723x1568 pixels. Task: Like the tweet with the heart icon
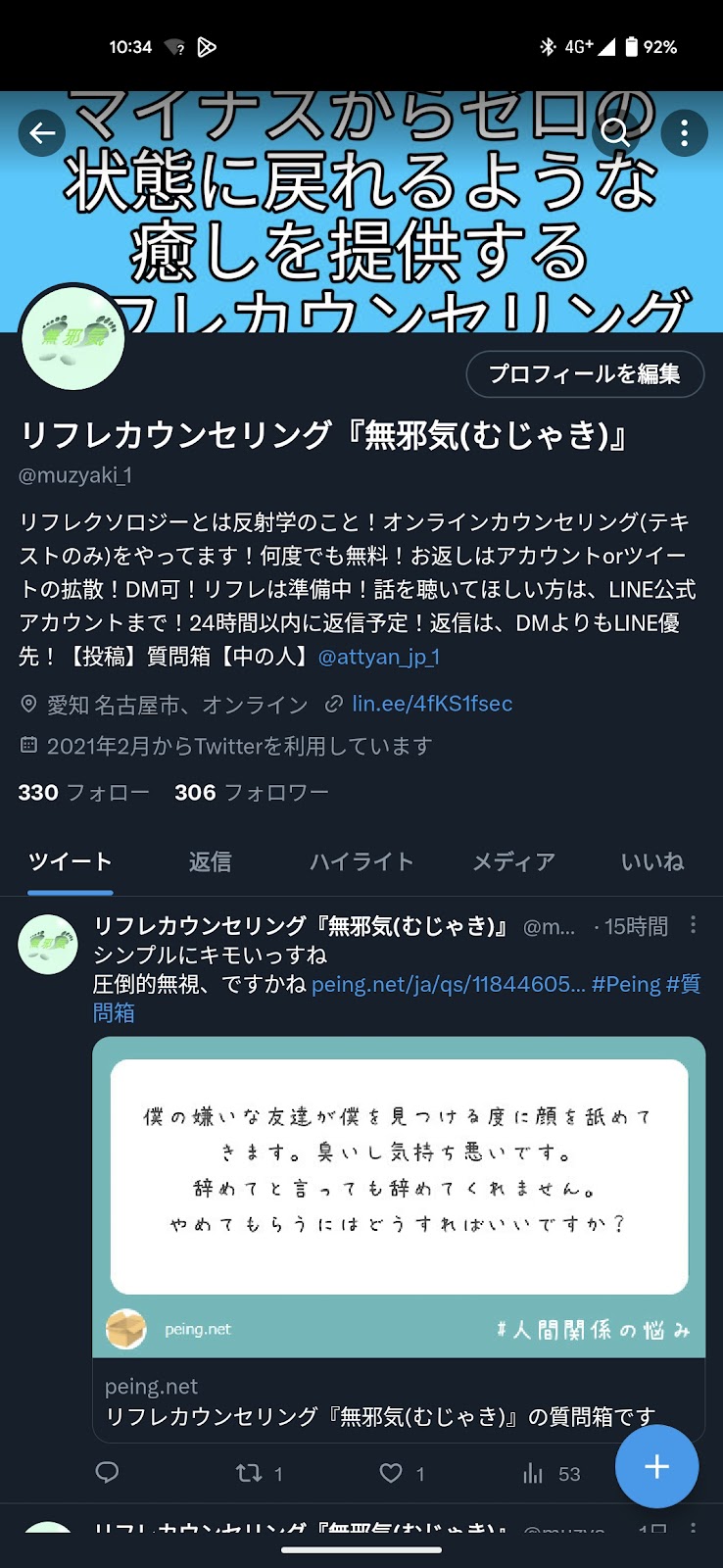[x=402, y=1473]
